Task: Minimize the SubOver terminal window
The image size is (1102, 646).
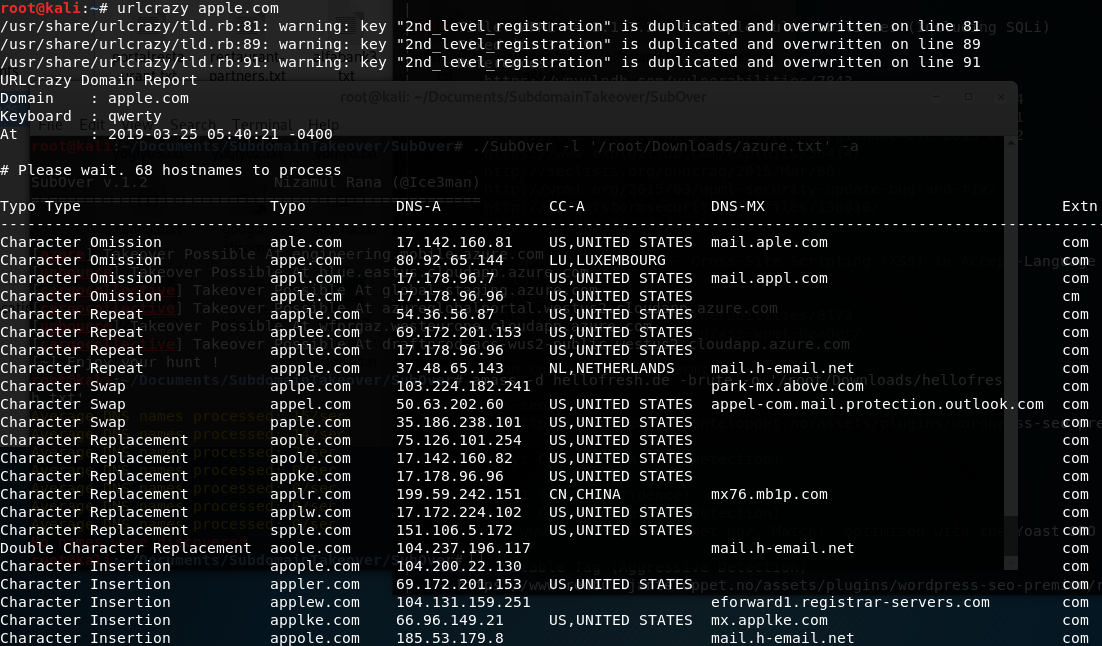Action: click(936, 96)
